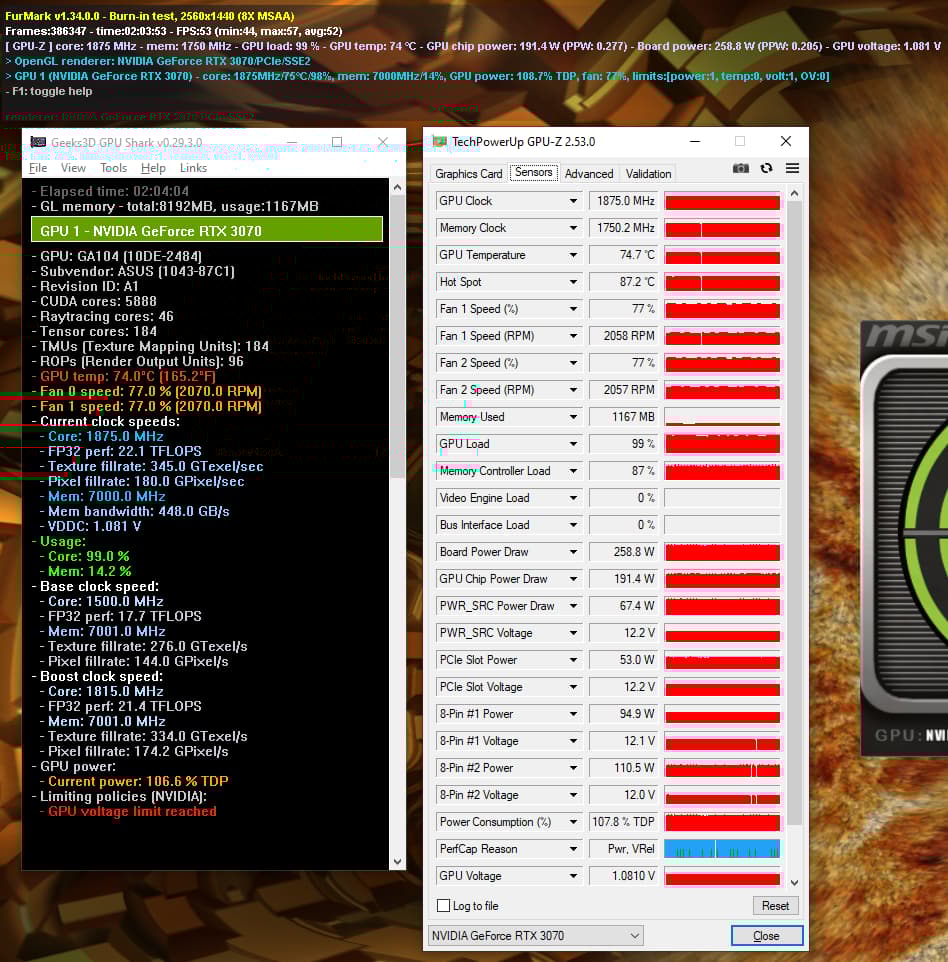Enable the Log to file checkbox
This screenshot has width=948, height=962.
[x=442, y=905]
